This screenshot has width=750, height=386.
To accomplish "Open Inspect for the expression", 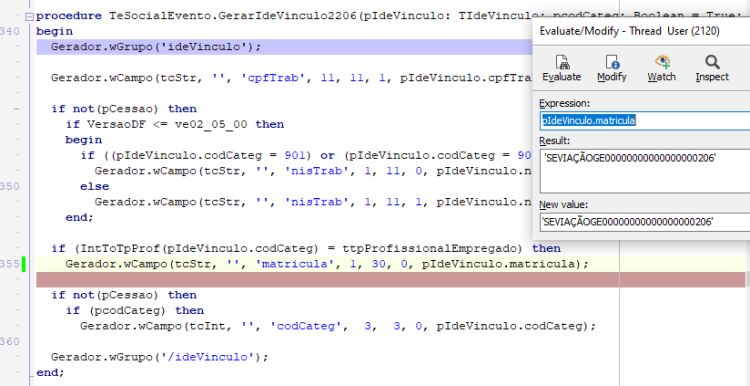I will 712,68.
